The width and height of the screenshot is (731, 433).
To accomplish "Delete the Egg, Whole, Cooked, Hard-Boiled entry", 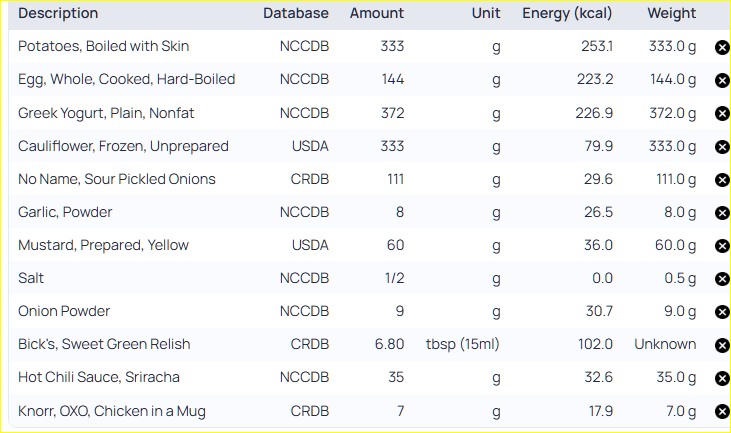I will 722,80.
